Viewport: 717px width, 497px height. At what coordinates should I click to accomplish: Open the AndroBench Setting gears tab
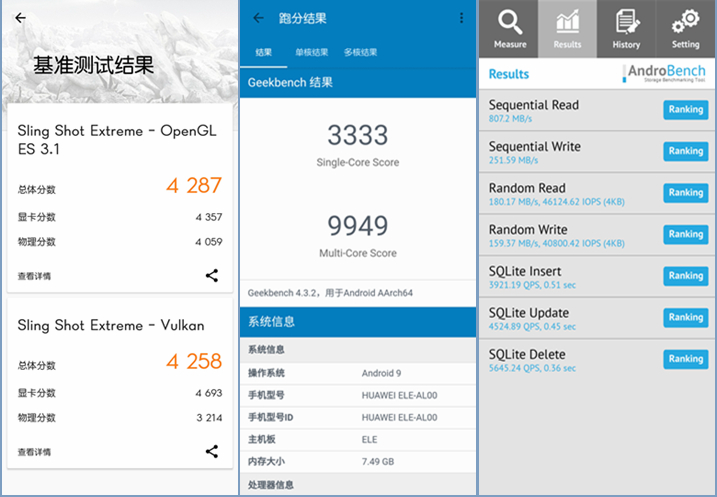point(685,29)
